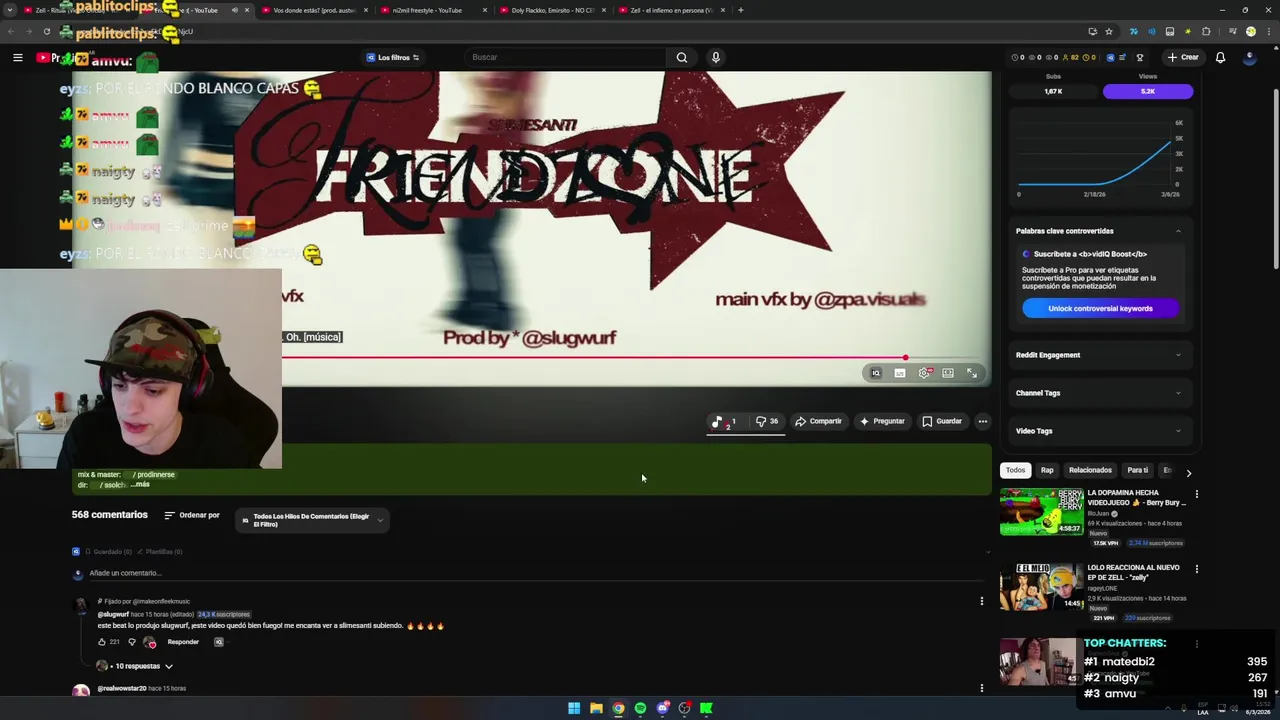
Task: Click the progress bar scrubber dot
Action: (x=905, y=357)
